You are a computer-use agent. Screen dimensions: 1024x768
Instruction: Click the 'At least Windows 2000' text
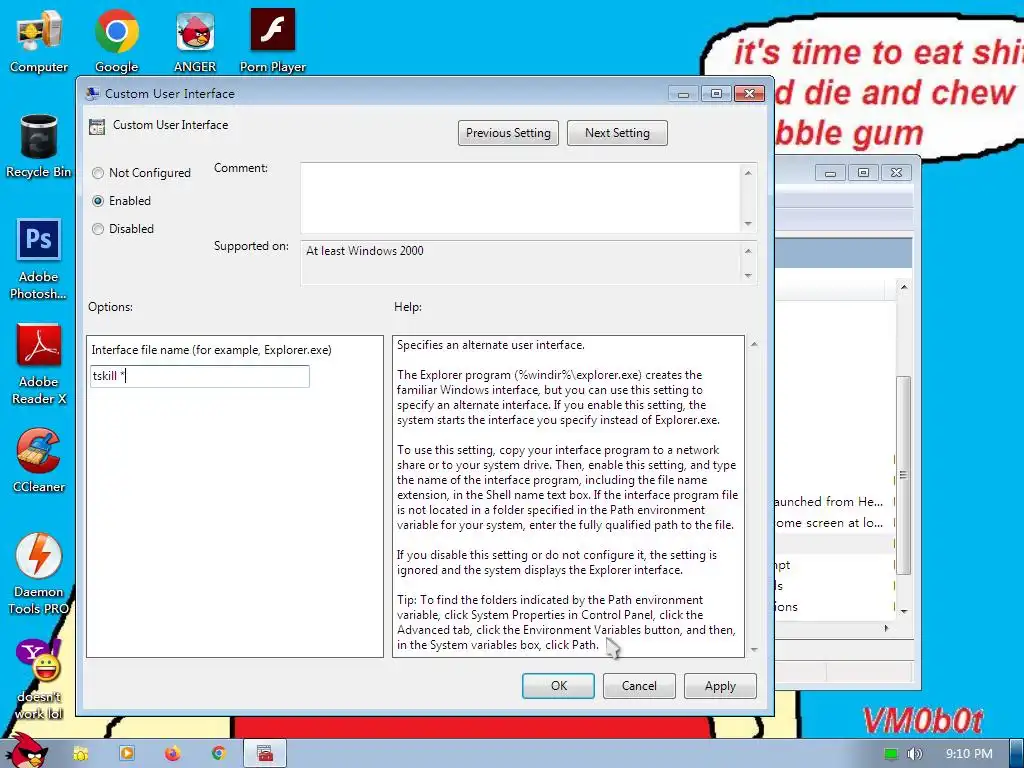pos(364,251)
